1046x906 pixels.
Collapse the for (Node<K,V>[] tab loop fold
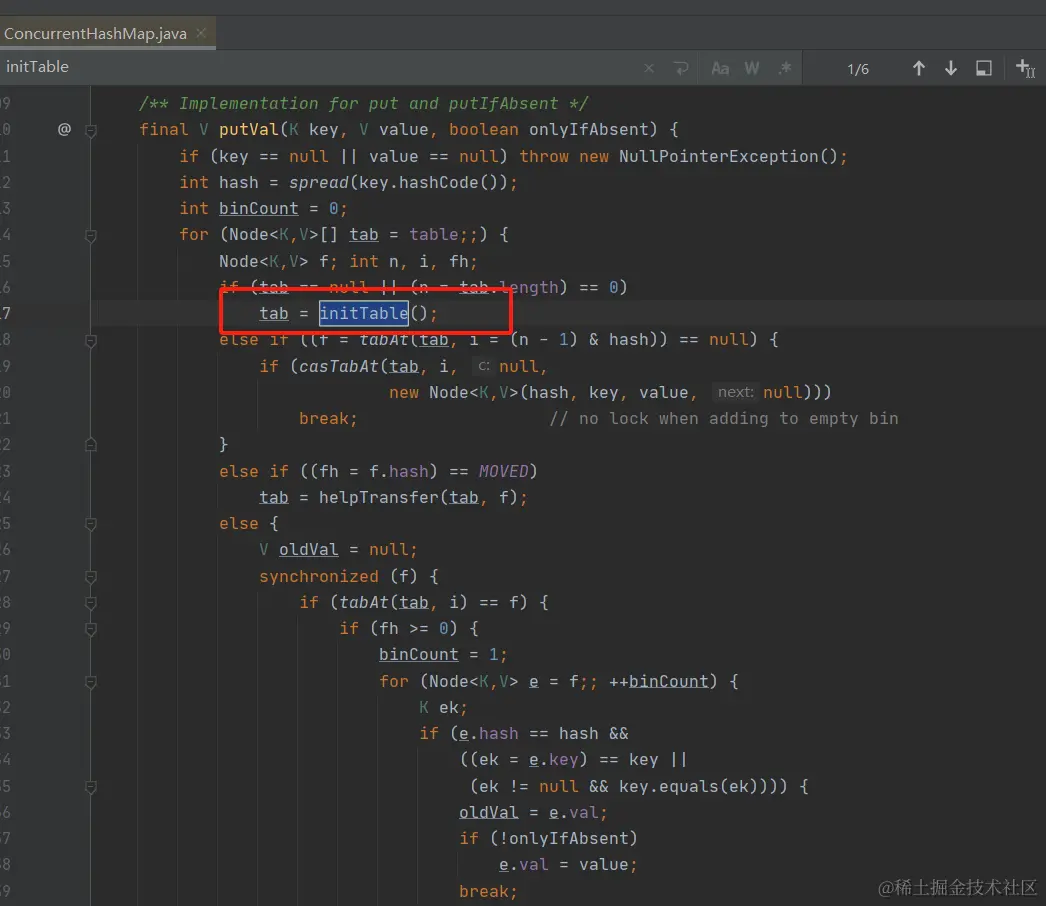click(91, 235)
